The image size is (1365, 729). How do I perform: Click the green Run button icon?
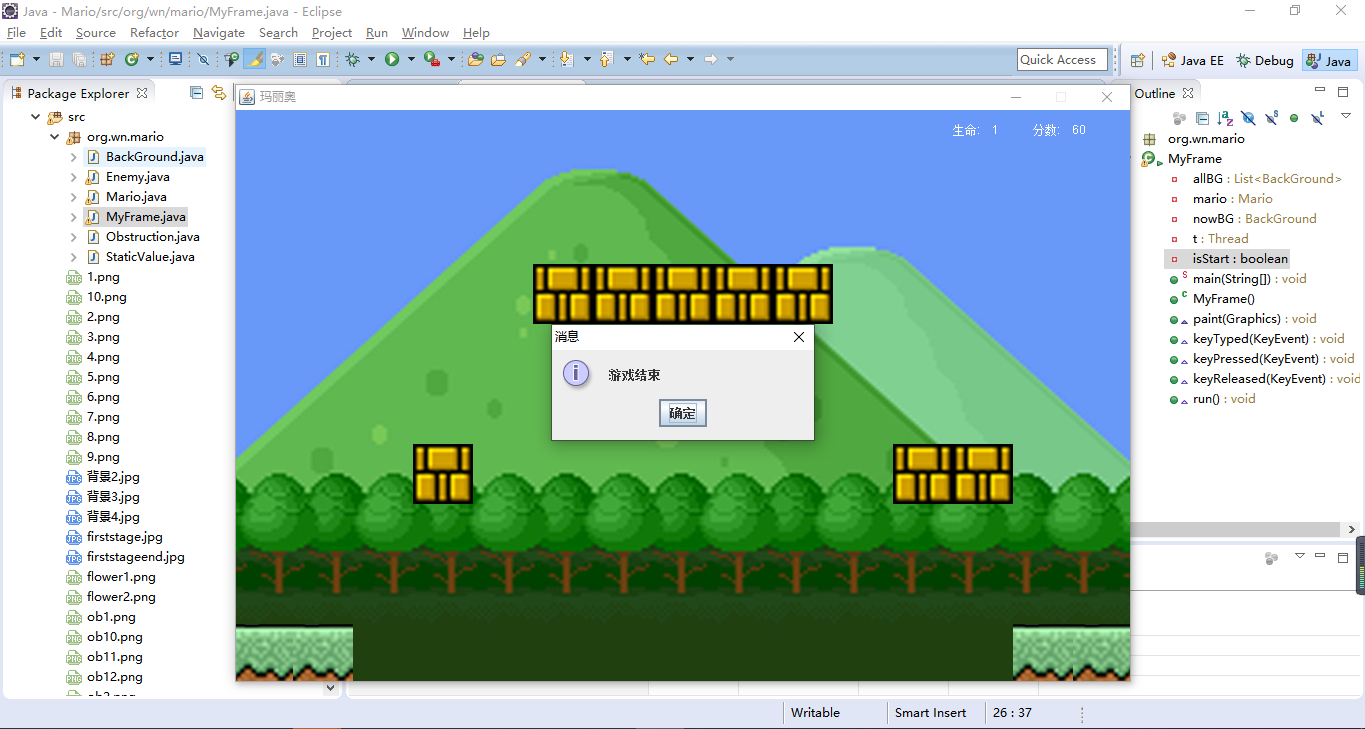(x=392, y=59)
